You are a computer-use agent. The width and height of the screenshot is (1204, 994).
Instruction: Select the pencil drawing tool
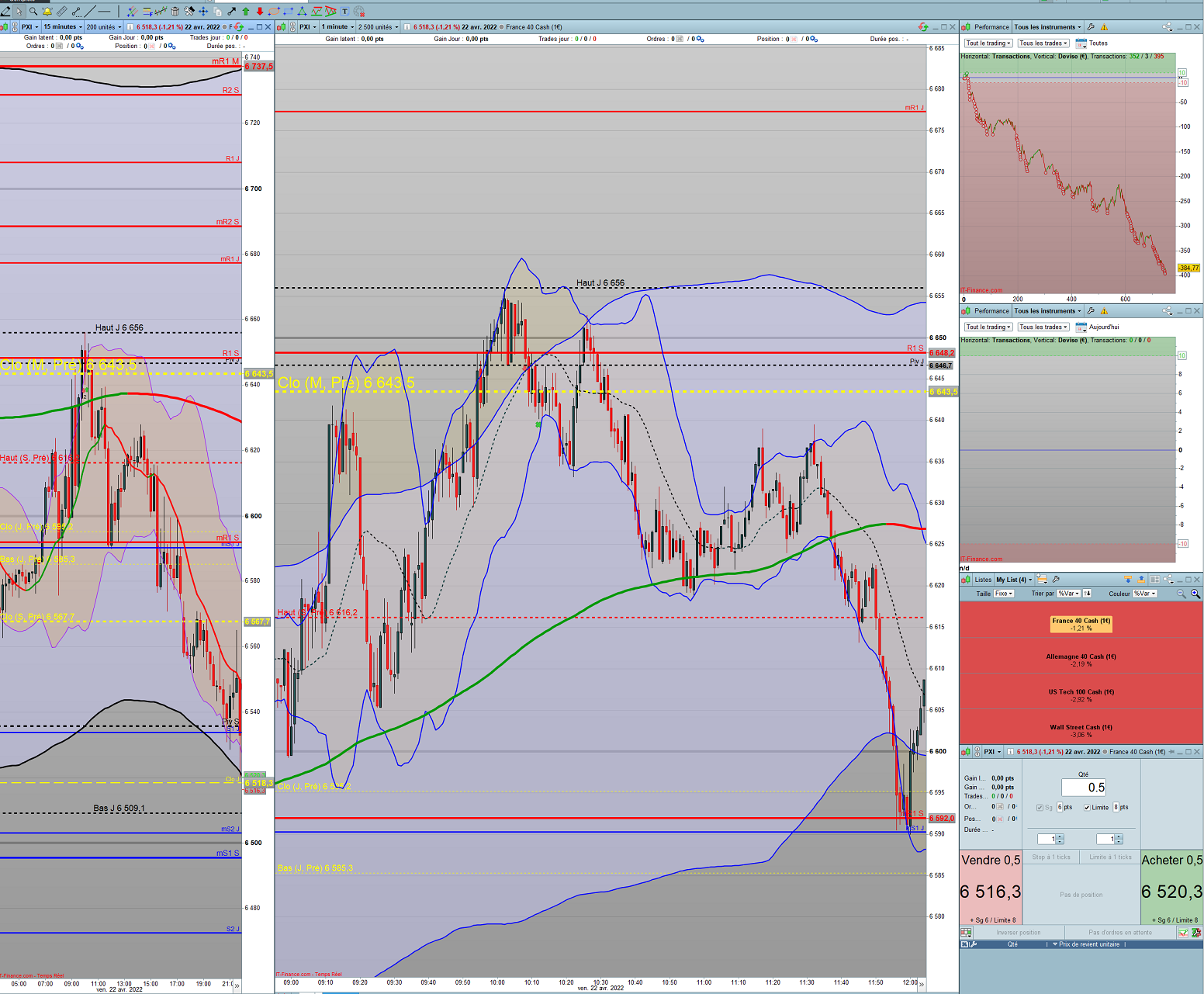[5, 12]
